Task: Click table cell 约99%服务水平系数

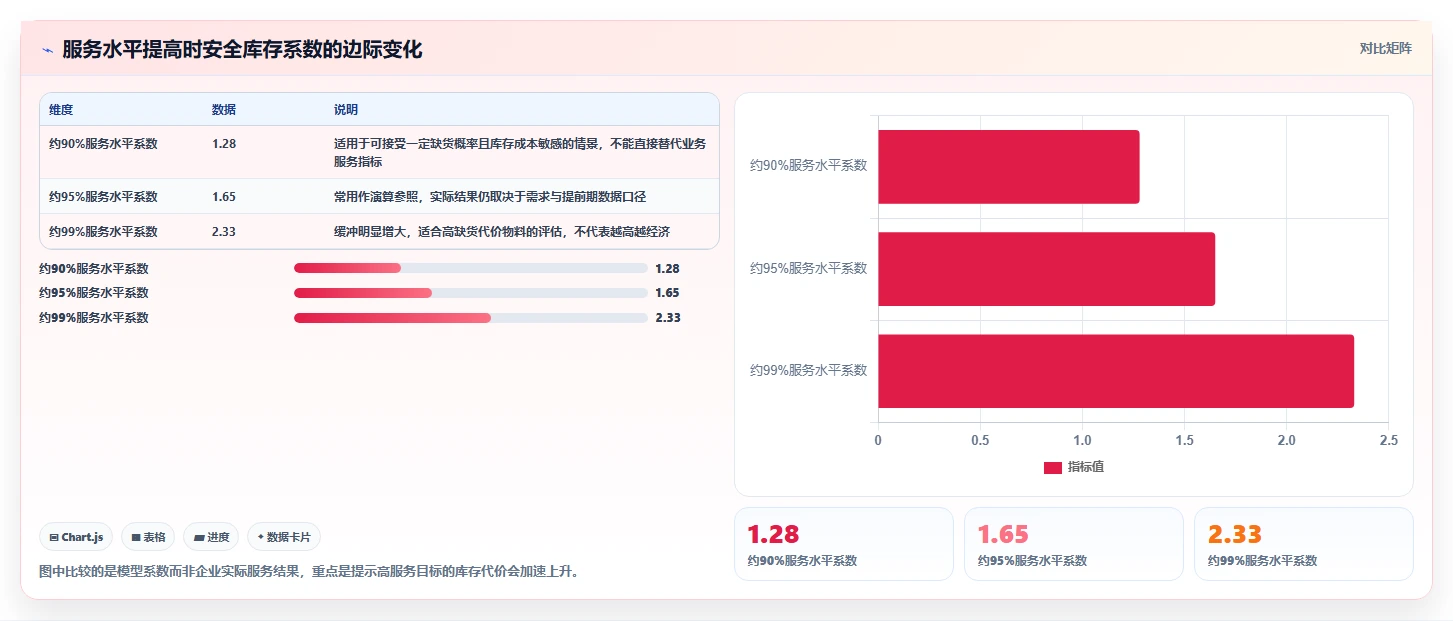Action: pos(103,232)
